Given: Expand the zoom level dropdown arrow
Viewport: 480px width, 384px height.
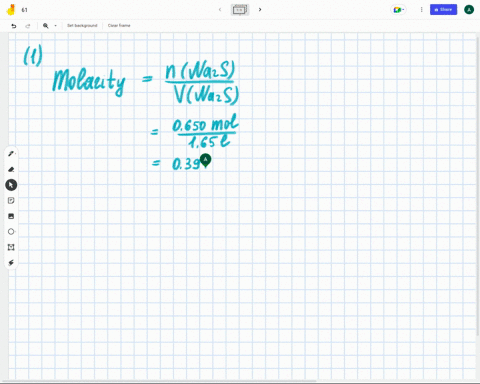Looking at the screenshot, I should click(55, 26).
